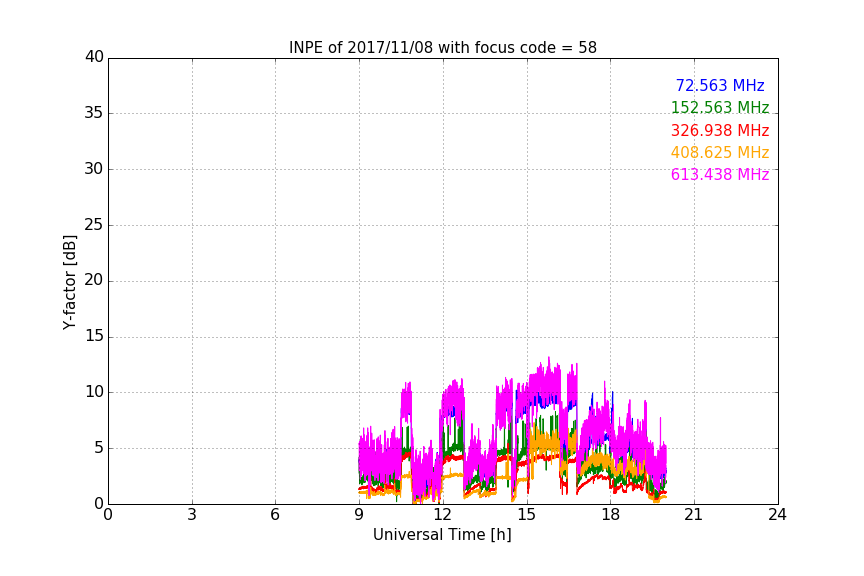Select the orange 408.625 MHz legend label

click(720, 152)
